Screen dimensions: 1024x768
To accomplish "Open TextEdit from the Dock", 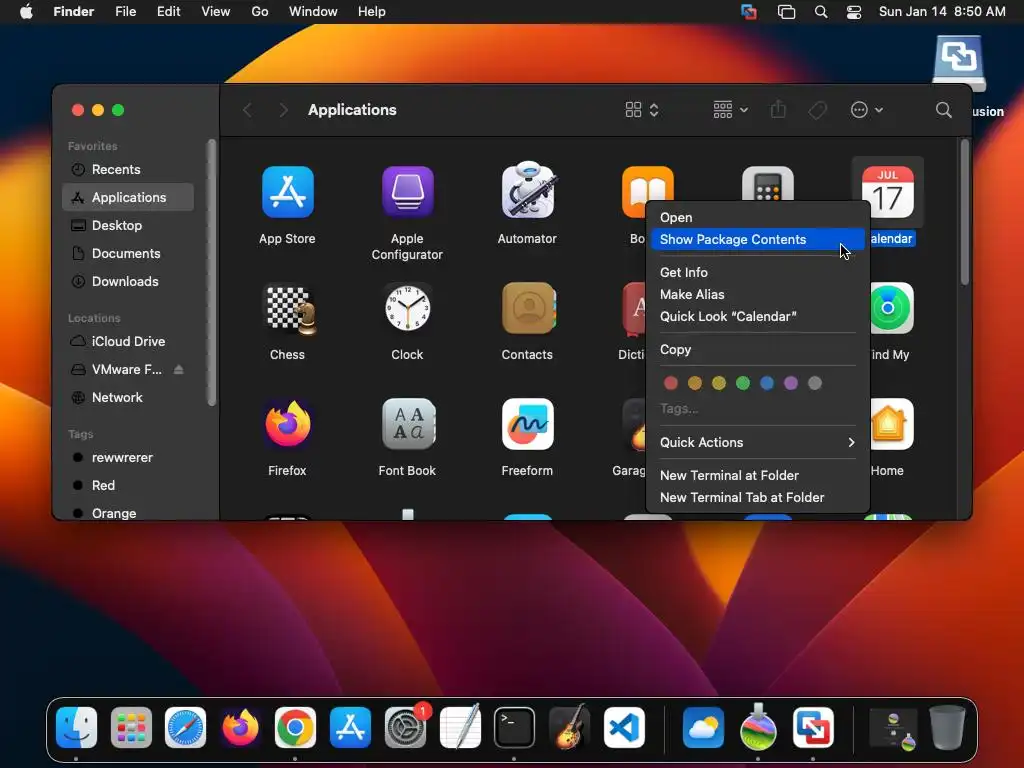I will (460, 726).
